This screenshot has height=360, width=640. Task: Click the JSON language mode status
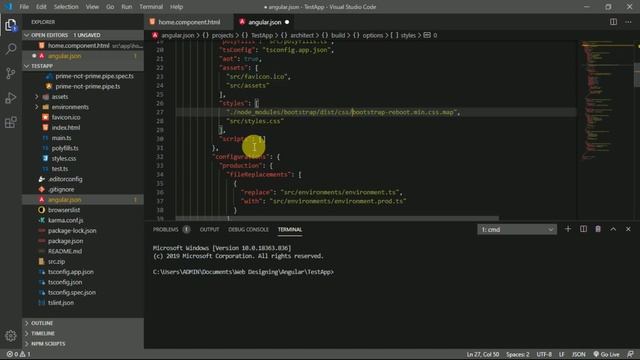578,354
